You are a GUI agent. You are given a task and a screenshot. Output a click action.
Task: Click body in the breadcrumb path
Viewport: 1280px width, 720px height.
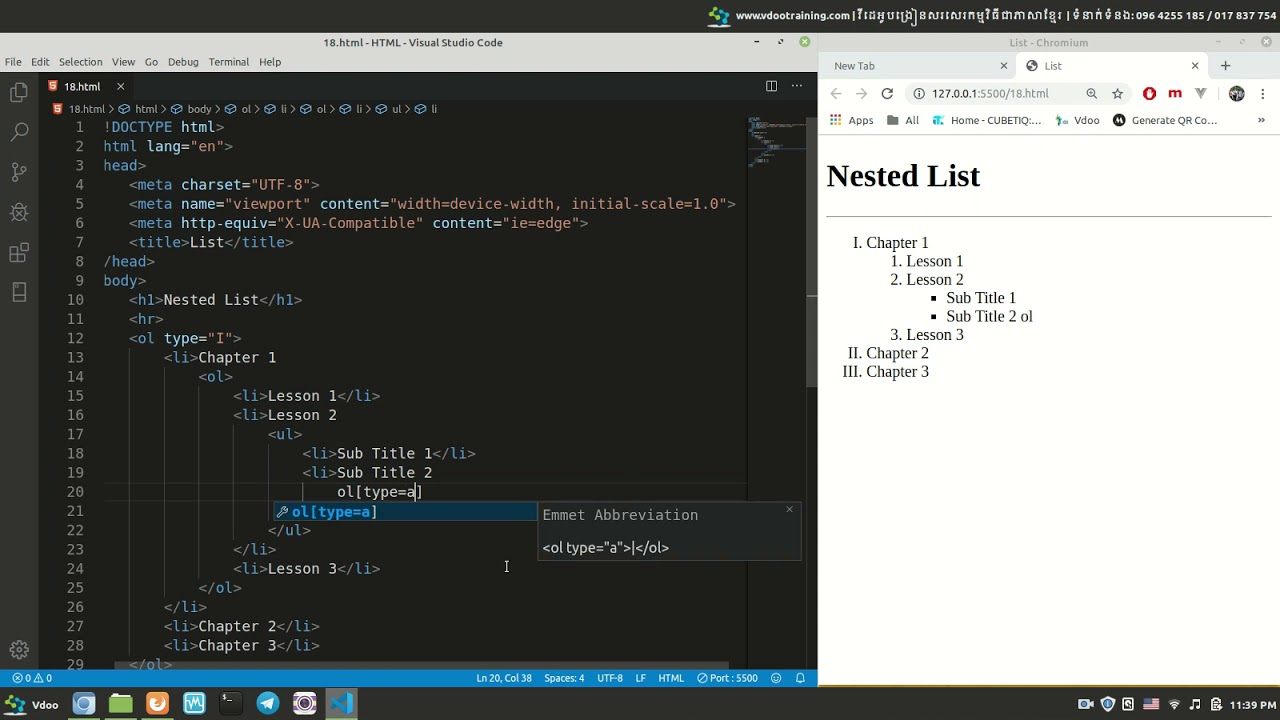tap(199, 109)
